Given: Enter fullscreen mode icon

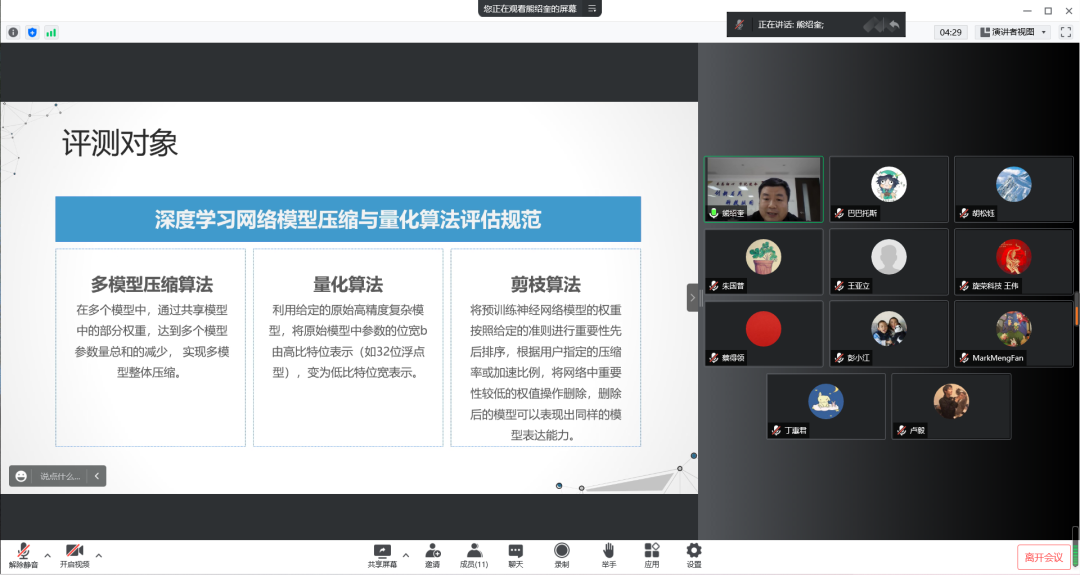Looking at the screenshot, I should point(1066,32).
